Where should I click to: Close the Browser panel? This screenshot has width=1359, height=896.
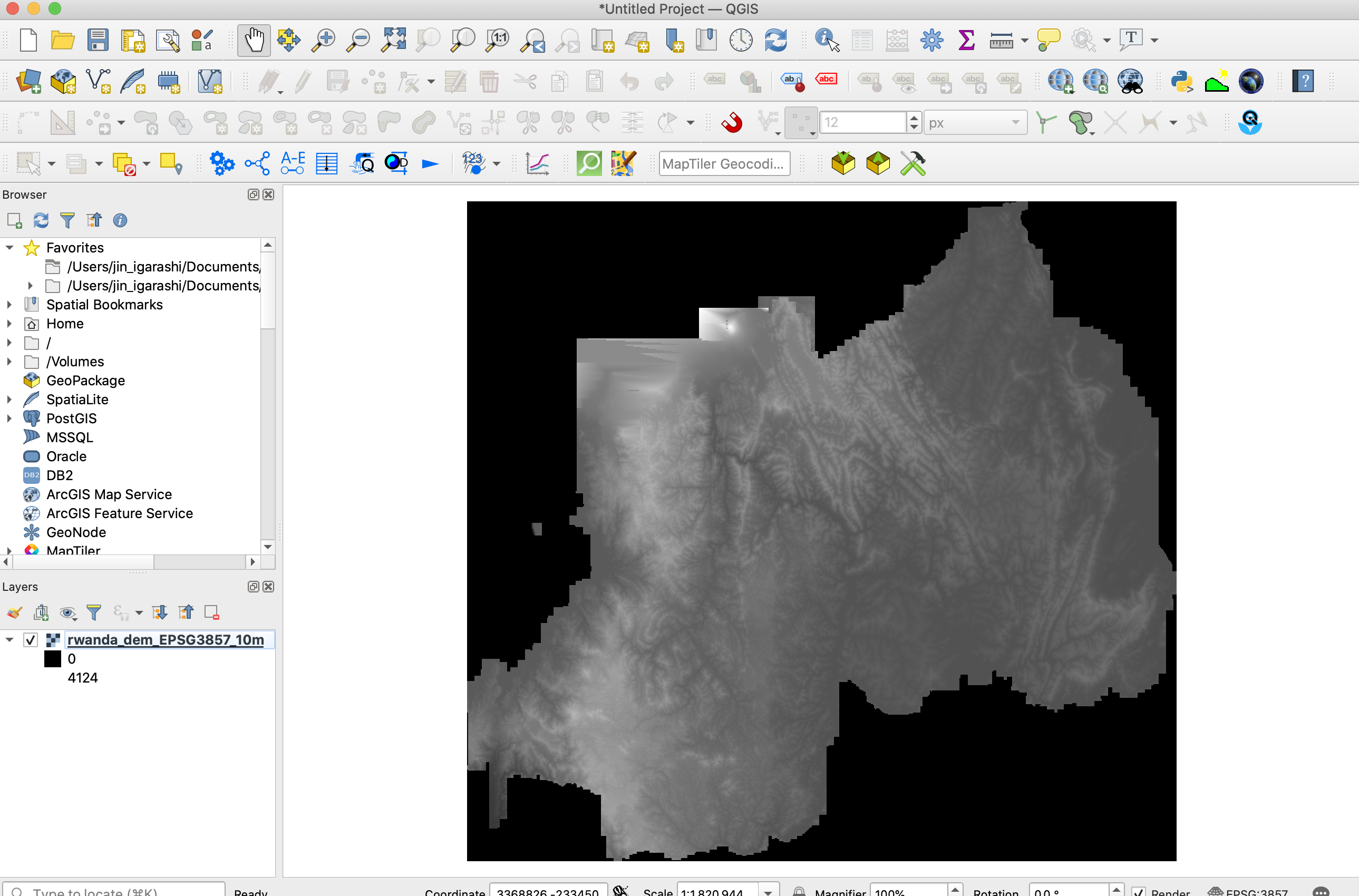pyautogui.click(x=268, y=194)
